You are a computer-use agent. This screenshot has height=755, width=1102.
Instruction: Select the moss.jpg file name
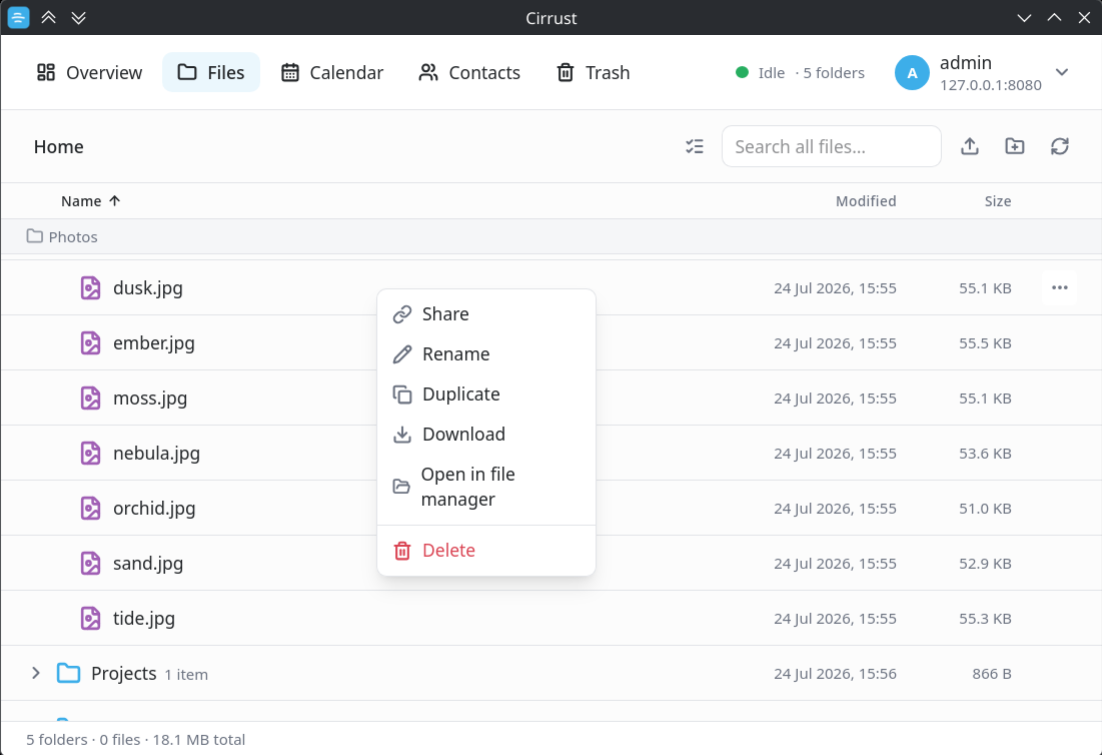click(x=150, y=398)
